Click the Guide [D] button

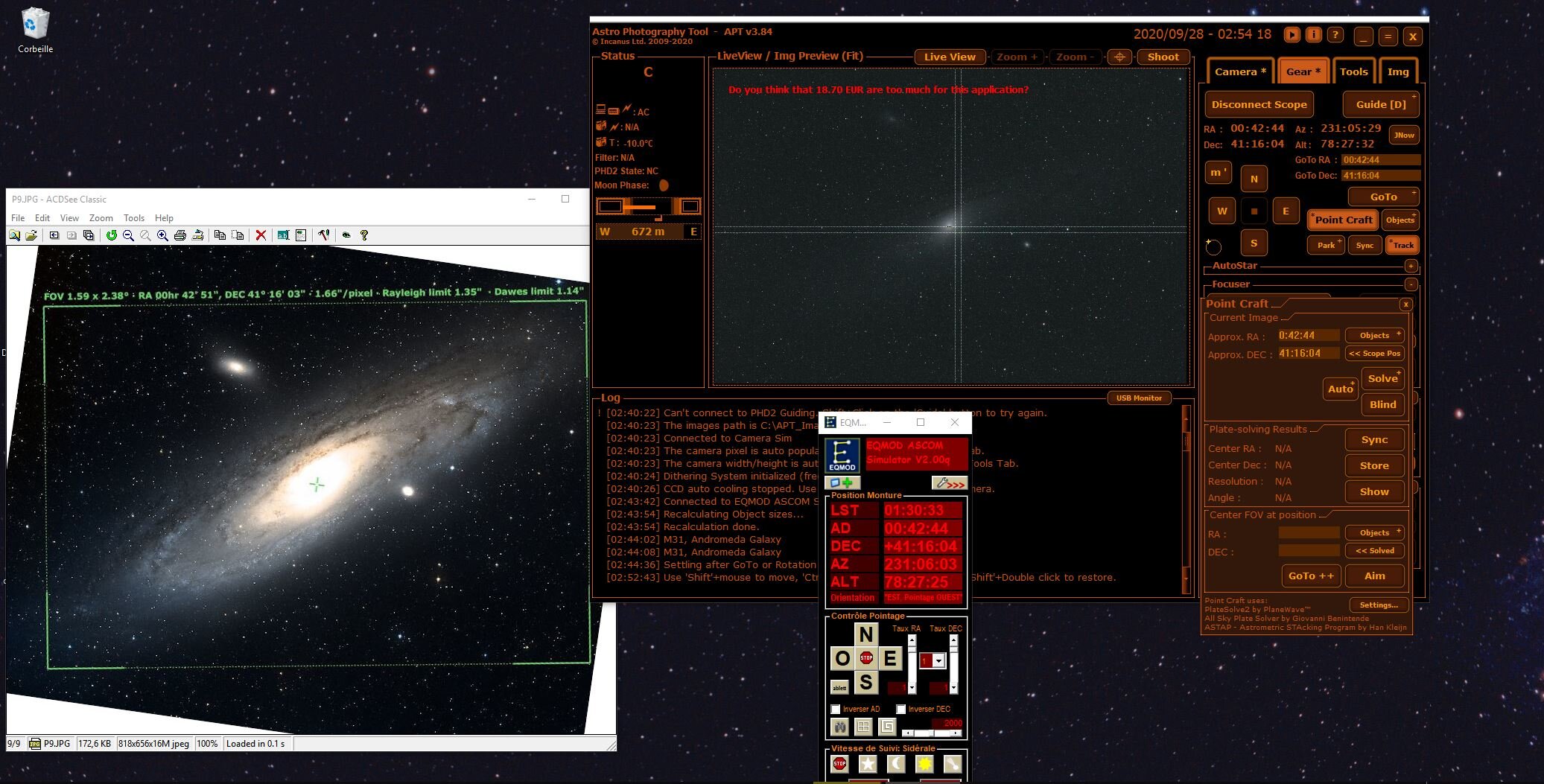(1381, 105)
